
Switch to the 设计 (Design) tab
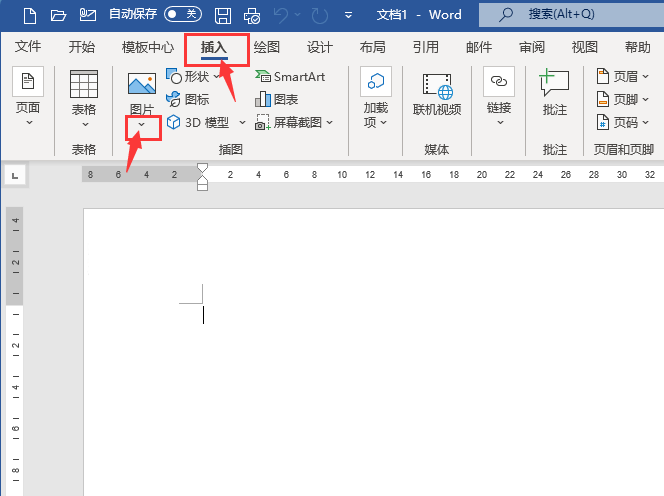tap(320, 47)
